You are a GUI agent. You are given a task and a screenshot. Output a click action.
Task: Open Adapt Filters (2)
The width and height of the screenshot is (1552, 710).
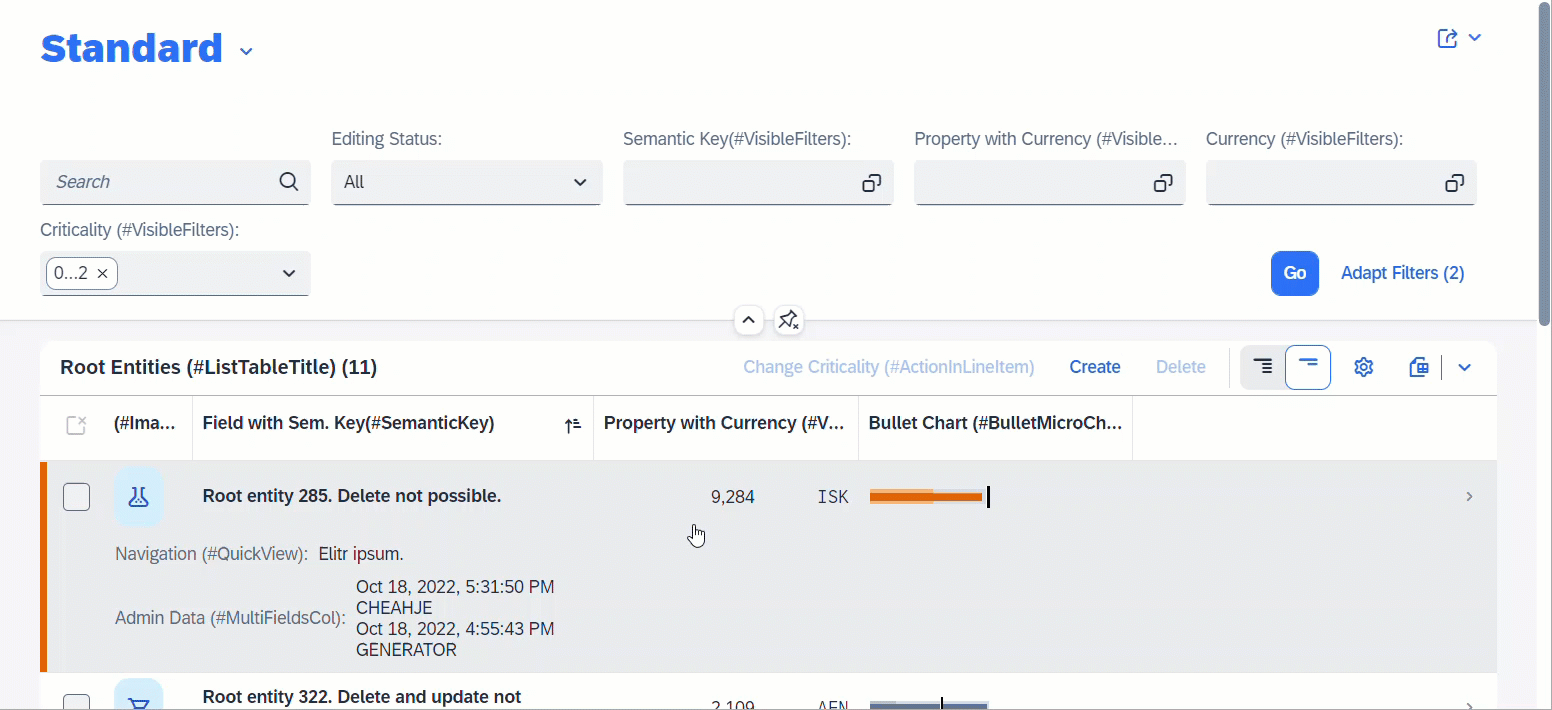pyautogui.click(x=1402, y=273)
